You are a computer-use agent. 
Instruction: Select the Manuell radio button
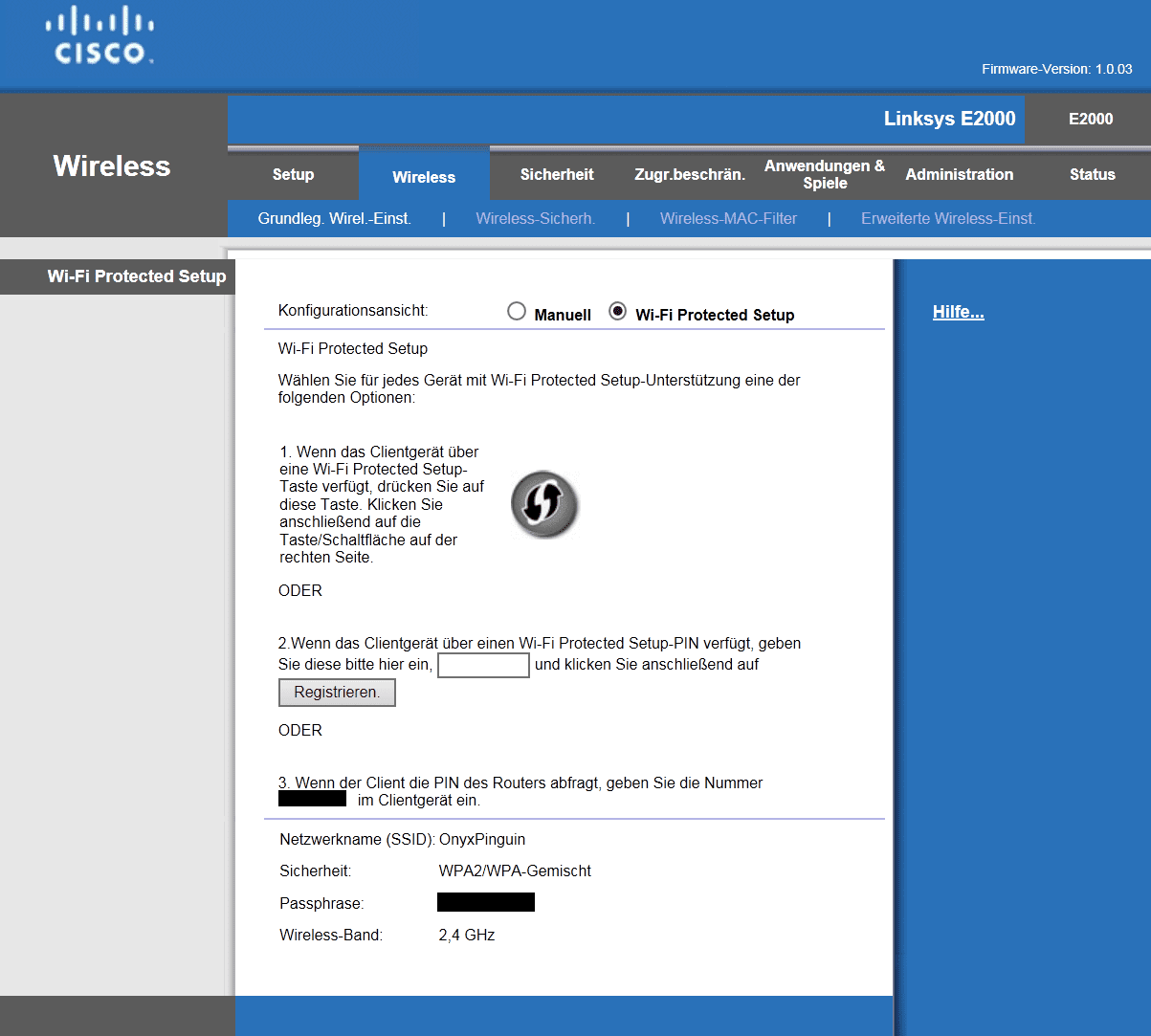point(517,311)
